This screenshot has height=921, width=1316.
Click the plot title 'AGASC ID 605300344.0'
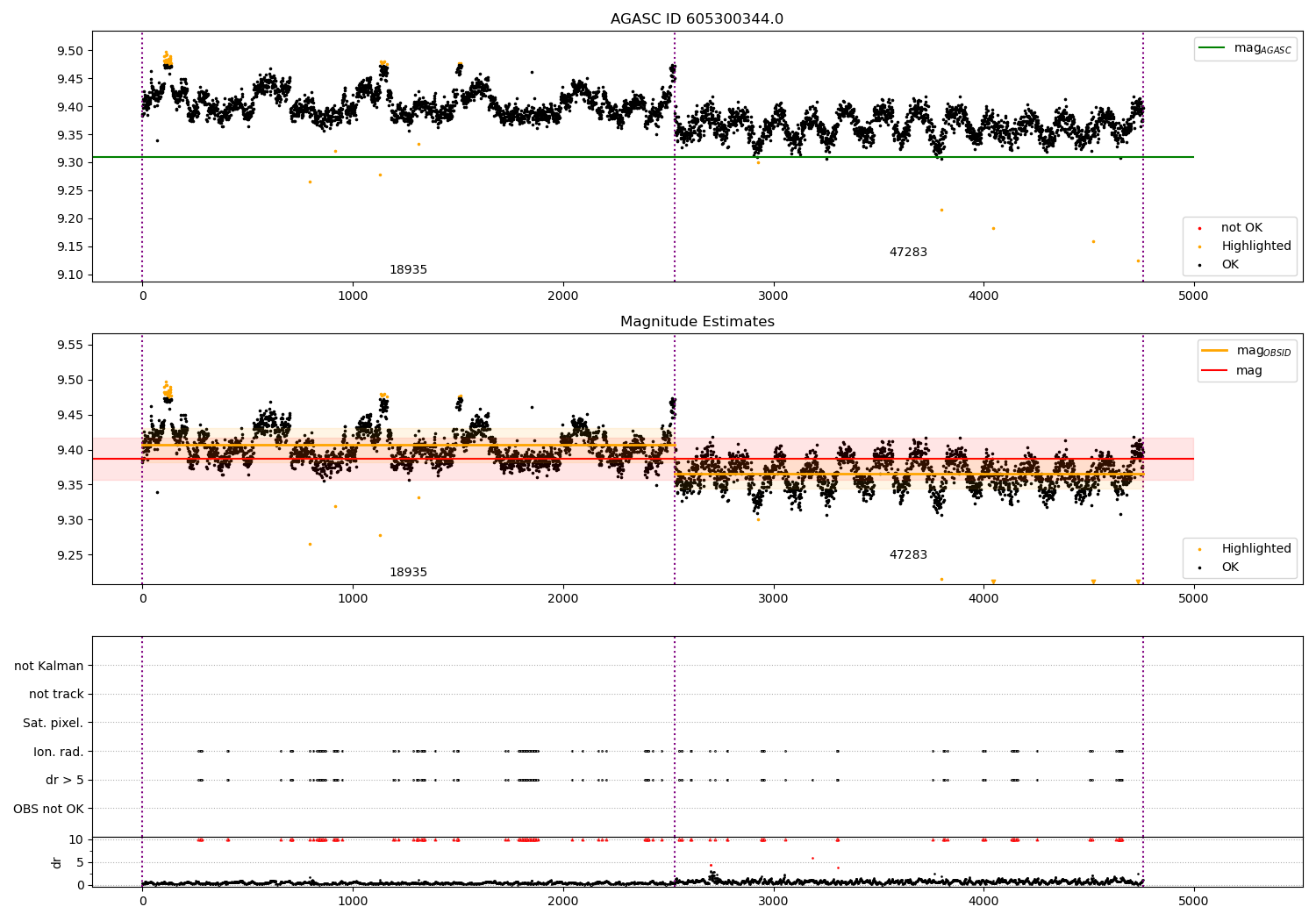tap(697, 19)
